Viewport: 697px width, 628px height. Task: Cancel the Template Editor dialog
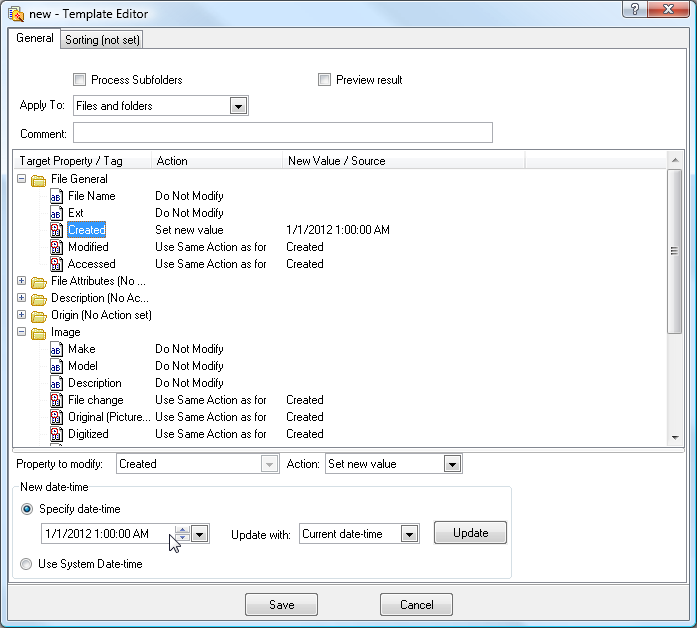[x=417, y=605]
